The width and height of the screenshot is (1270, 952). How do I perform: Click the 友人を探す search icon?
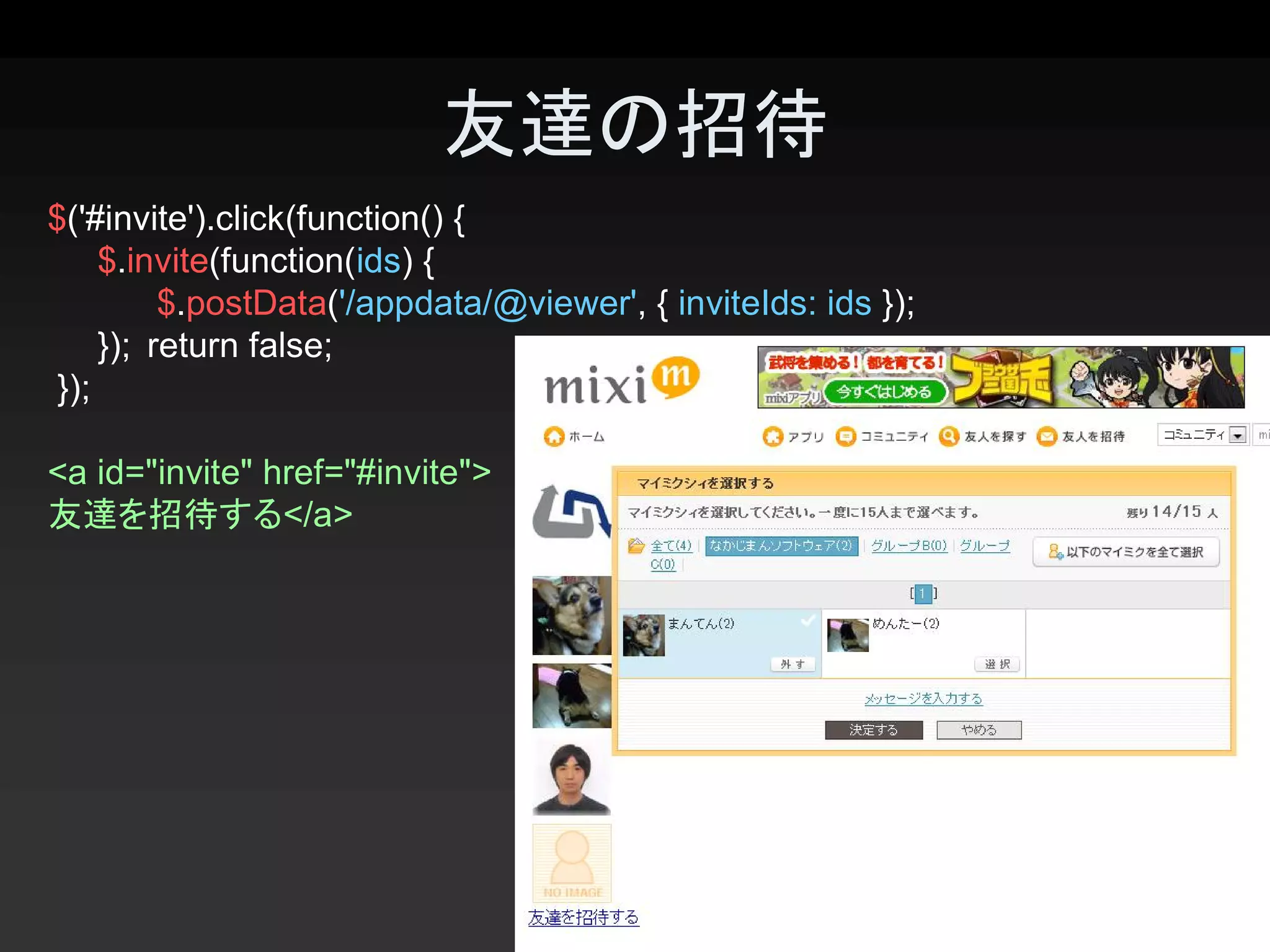pyautogui.click(x=949, y=436)
